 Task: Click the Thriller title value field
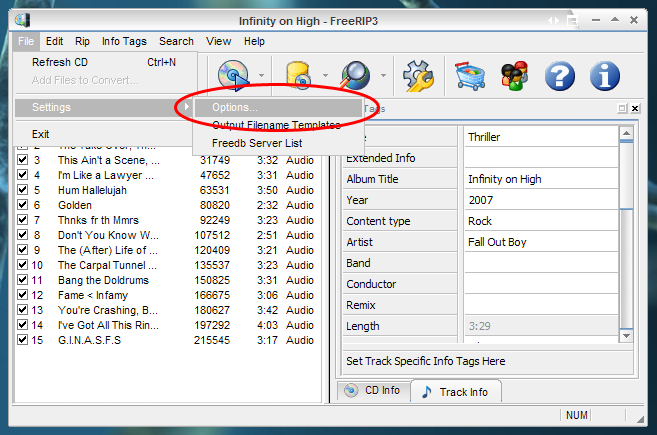point(541,137)
